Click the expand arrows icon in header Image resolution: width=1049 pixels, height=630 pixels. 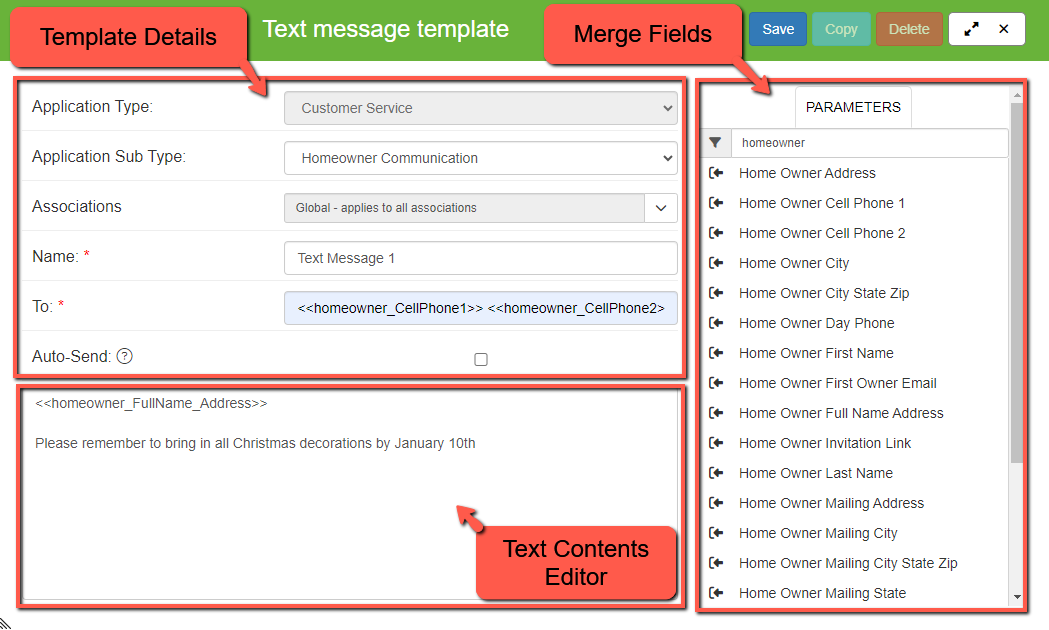tap(971, 29)
